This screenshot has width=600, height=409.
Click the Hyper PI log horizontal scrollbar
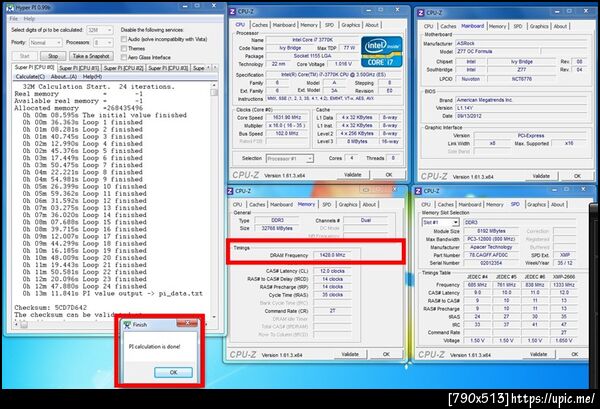tap(113, 324)
